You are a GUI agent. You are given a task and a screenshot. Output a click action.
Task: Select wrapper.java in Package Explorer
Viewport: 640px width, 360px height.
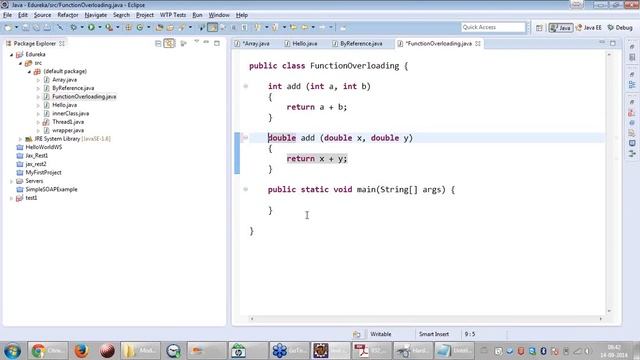(x=68, y=131)
